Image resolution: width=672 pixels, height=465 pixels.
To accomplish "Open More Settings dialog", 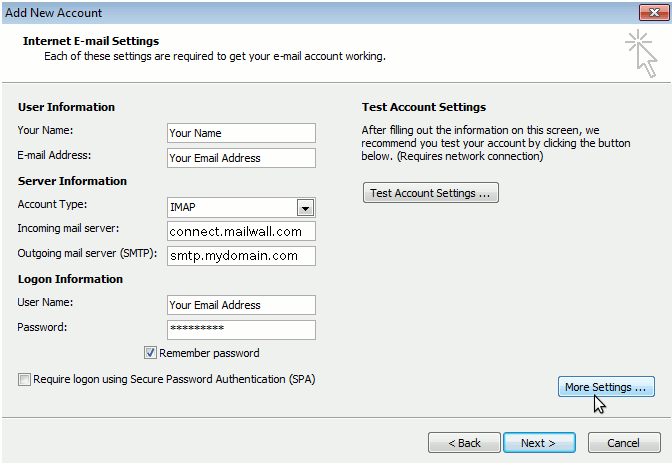I will tap(606, 387).
